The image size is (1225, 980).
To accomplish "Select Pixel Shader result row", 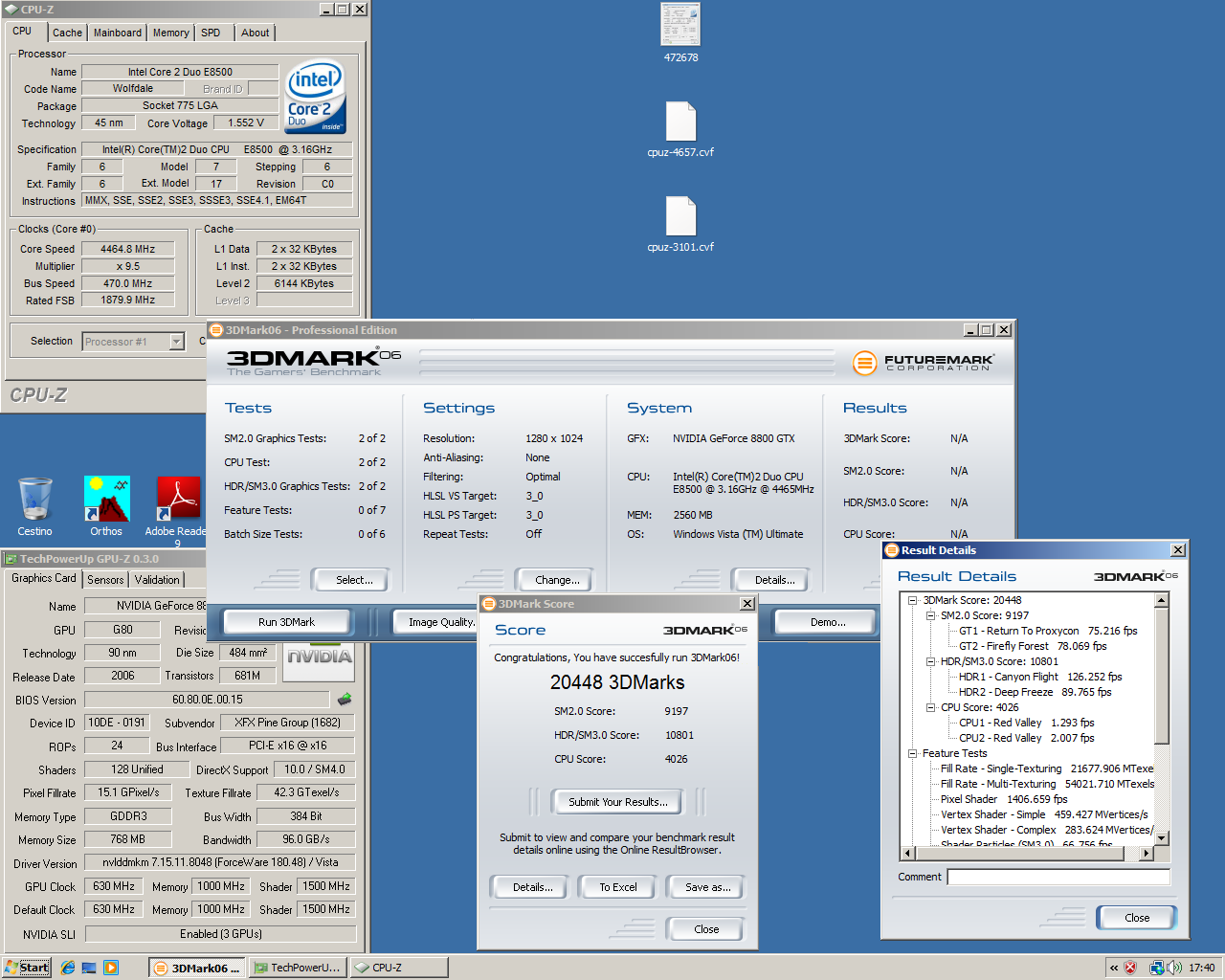I will (1003, 799).
